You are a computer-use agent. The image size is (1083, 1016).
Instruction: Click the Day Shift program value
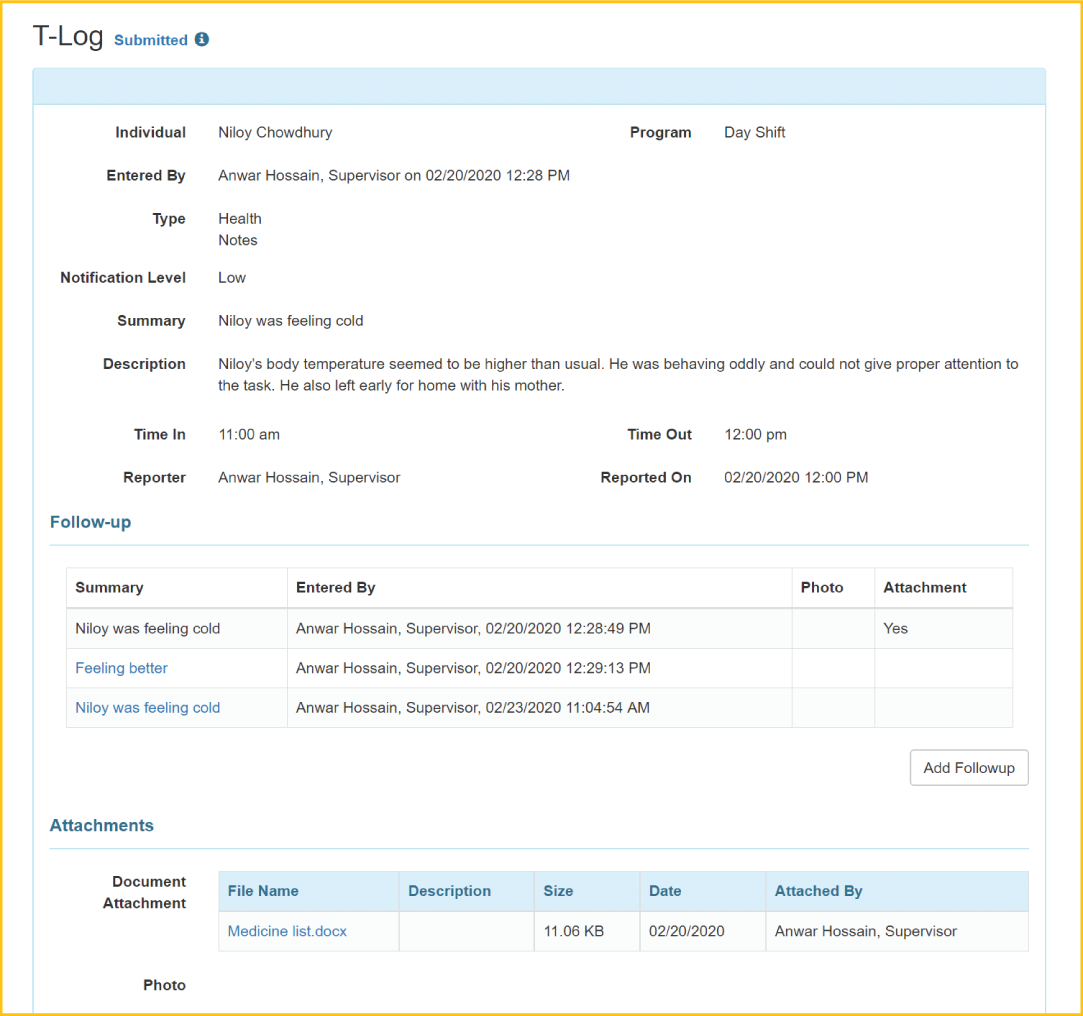tap(754, 133)
